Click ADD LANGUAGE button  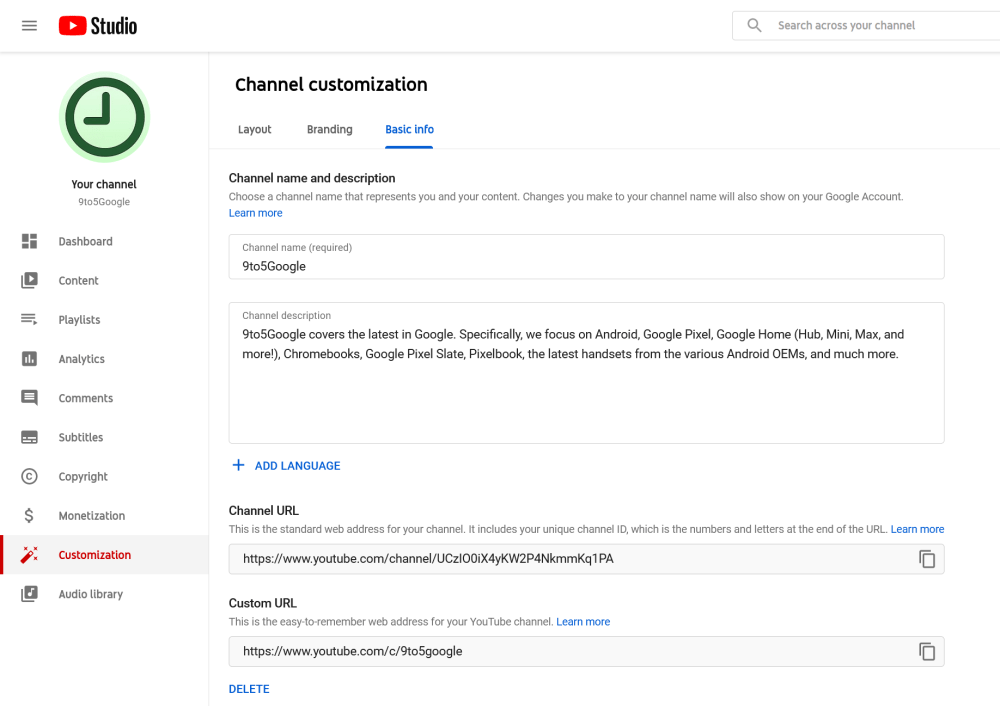286,466
